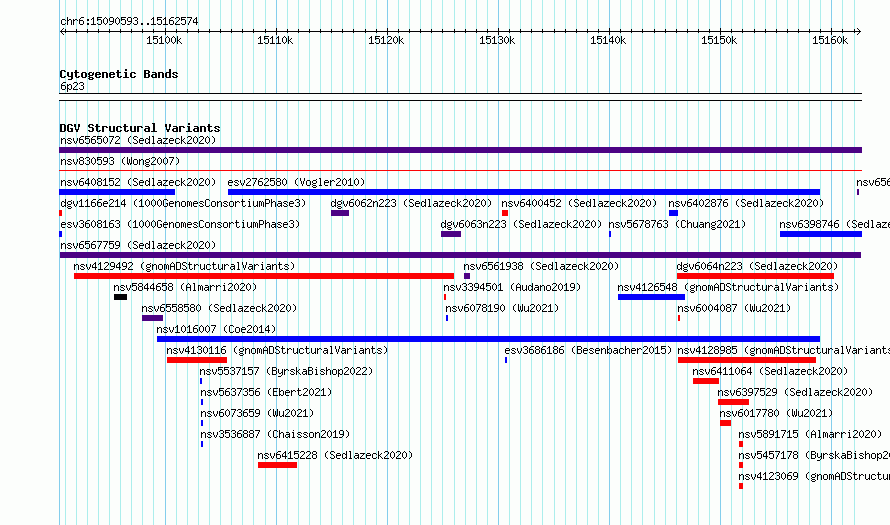
Task: Click the nsv6561938 small purple block
Action: coord(467,276)
